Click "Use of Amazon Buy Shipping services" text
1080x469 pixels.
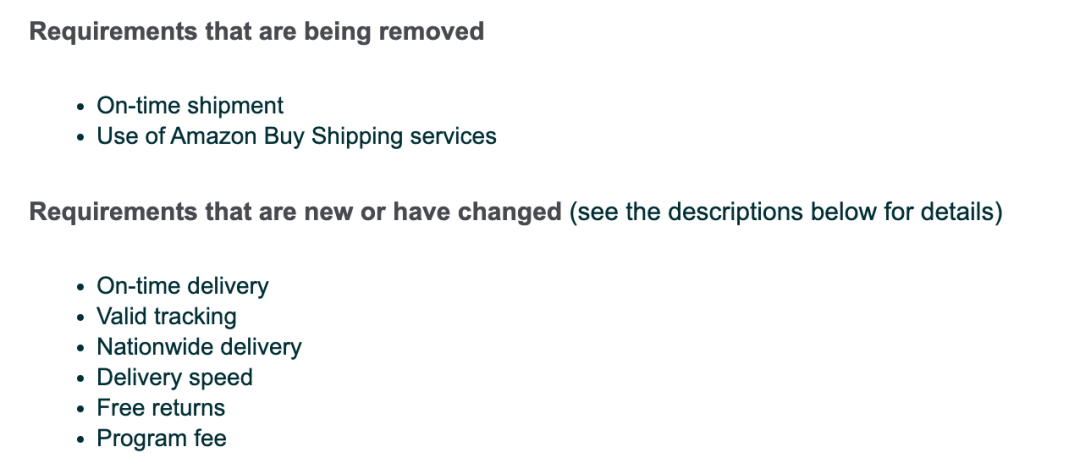point(296,136)
